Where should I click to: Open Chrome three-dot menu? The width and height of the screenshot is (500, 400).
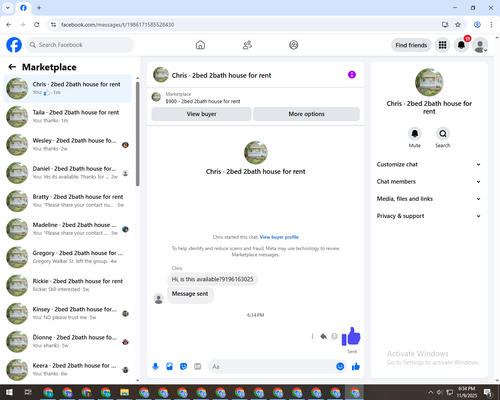[491, 25]
